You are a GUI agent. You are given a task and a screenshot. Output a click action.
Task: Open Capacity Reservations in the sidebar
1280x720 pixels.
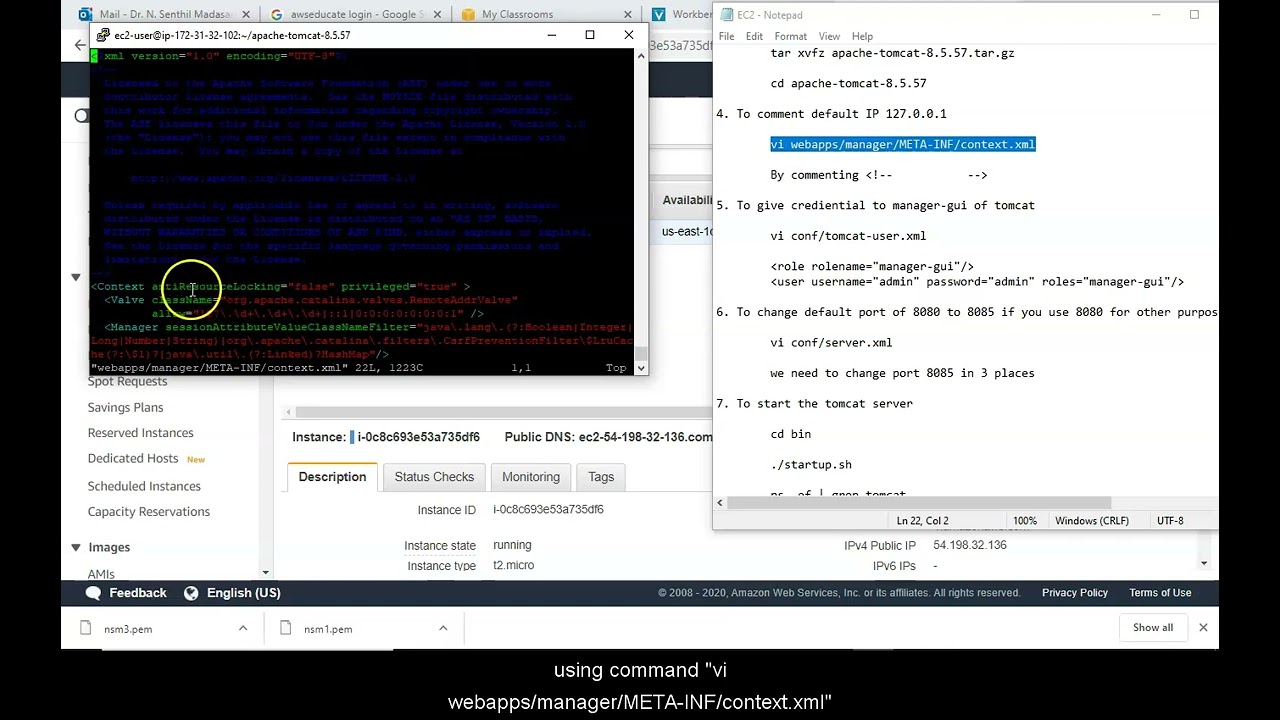[148, 512]
